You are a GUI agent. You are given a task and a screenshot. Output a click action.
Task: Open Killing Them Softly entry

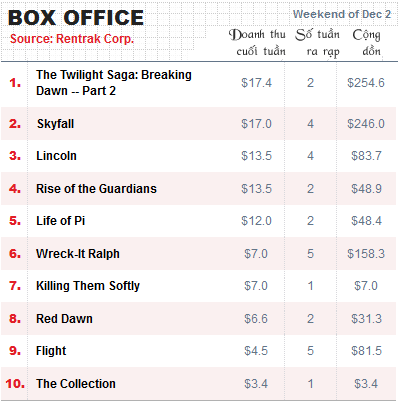[x=88, y=286]
